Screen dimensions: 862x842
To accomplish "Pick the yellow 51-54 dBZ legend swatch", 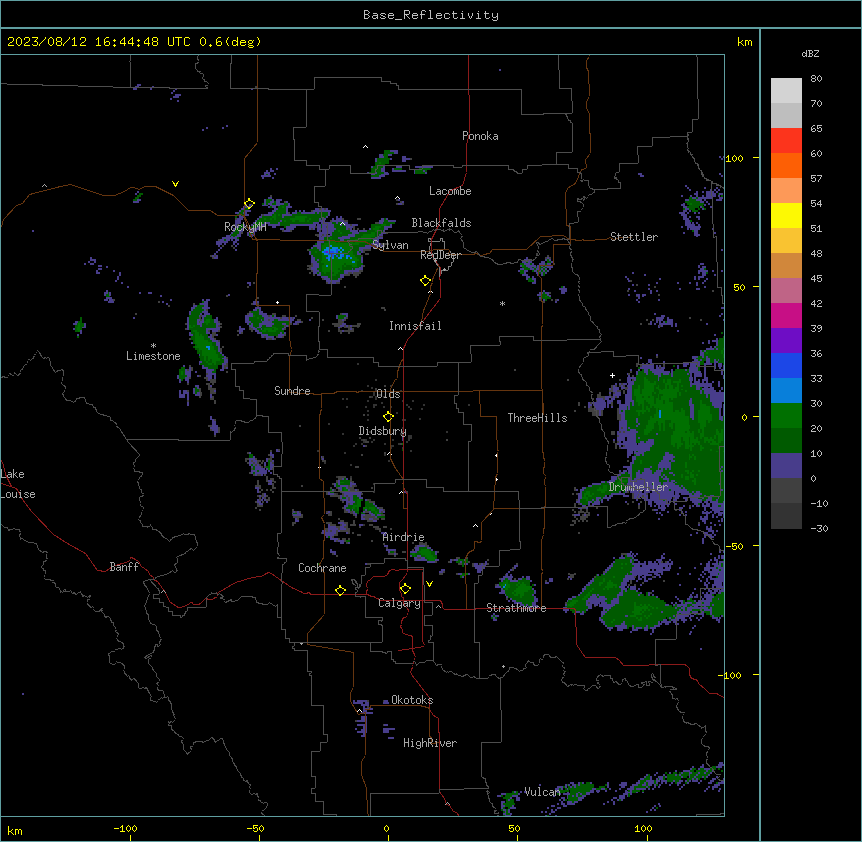I will coord(786,215).
